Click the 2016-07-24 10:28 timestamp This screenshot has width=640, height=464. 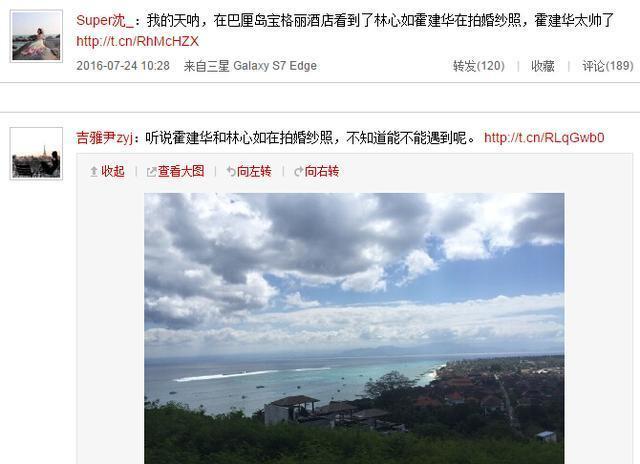point(123,66)
